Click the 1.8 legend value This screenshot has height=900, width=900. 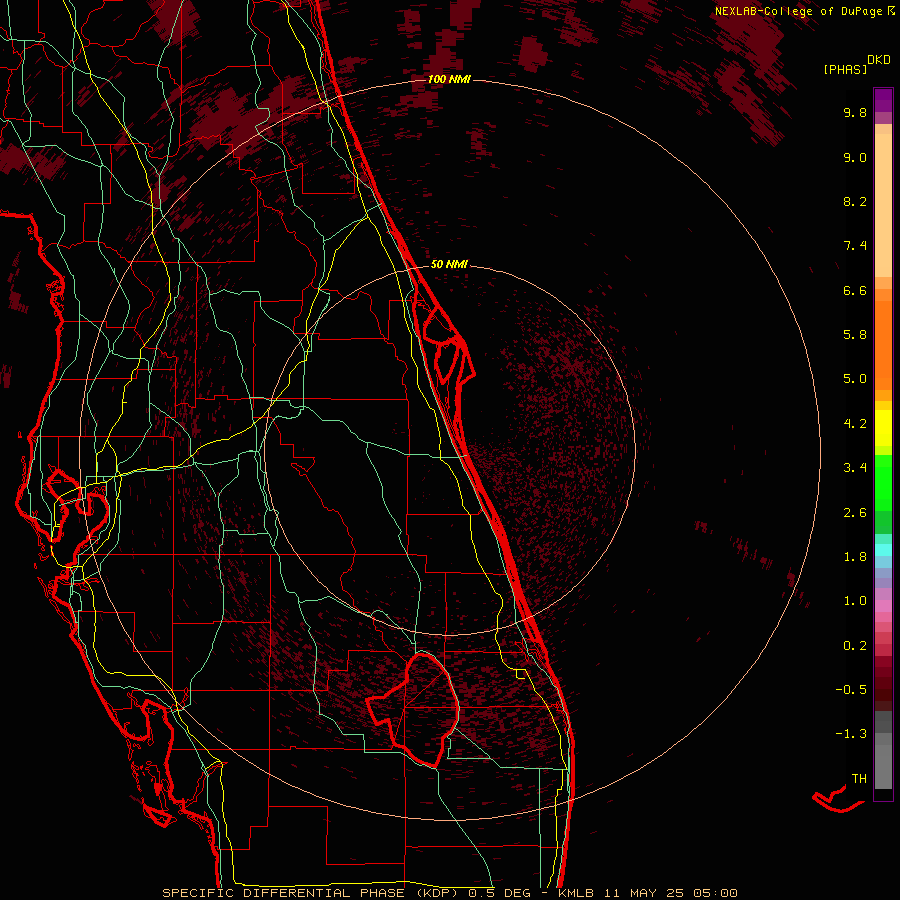(x=855, y=557)
